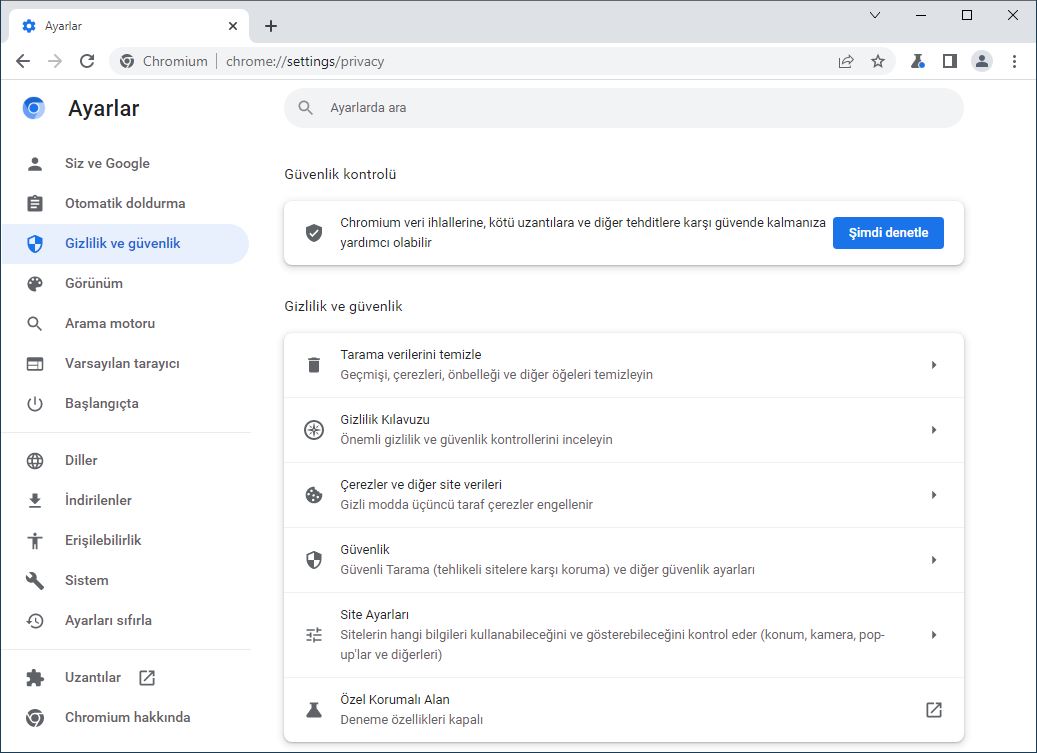Click the Ayarlar heading logo
This screenshot has width=1037, height=753.
pyautogui.click(x=34, y=108)
